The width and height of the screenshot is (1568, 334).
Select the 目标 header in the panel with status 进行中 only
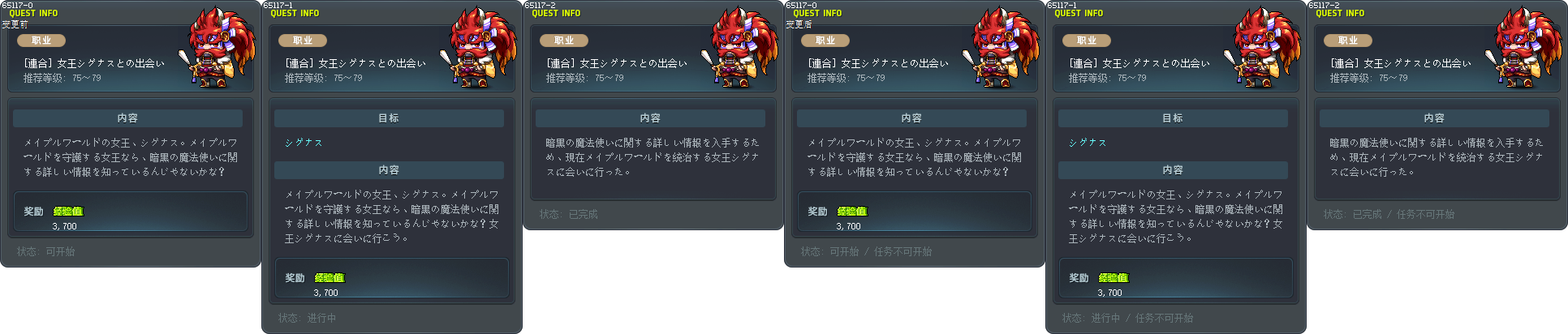(389, 118)
